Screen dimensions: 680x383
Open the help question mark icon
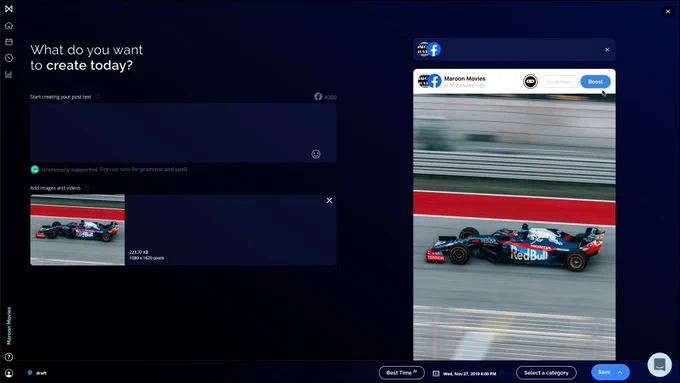9,357
